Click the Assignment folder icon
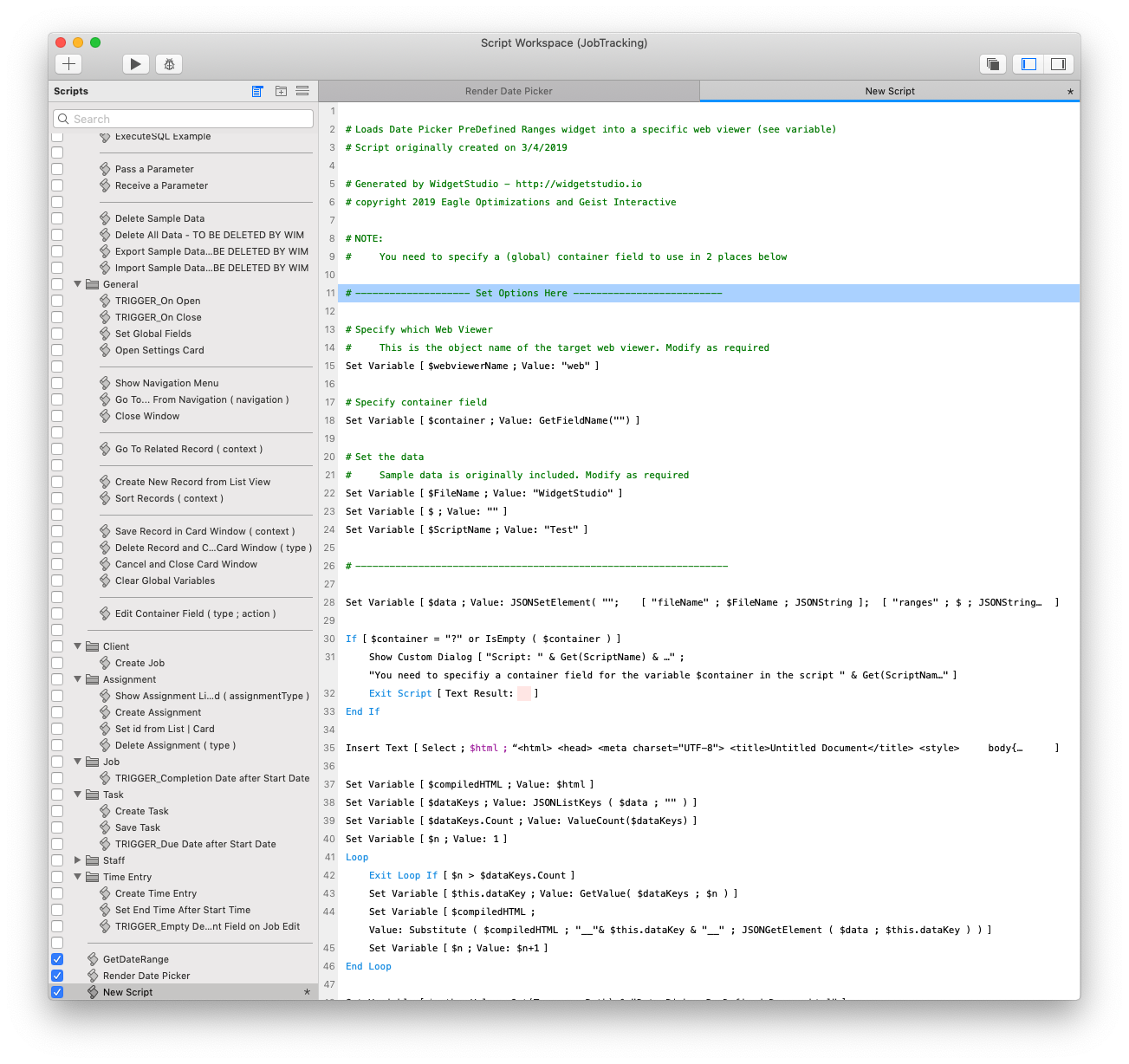Image resolution: width=1129 pixels, height=1064 pixels. pyautogui.click(x=92, y=679)
